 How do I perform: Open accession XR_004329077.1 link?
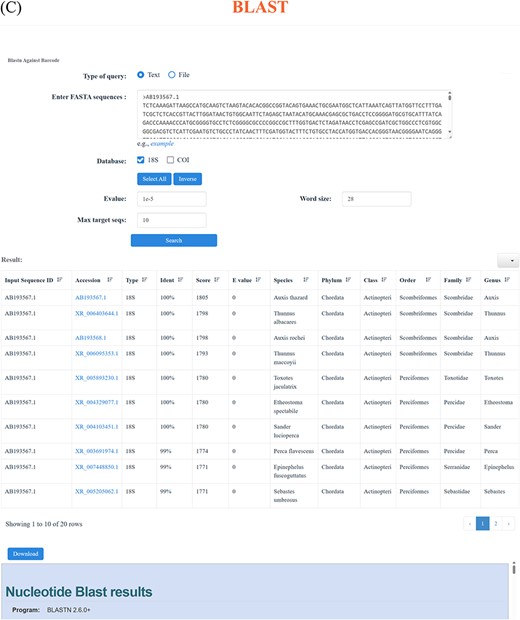(x=96, y=402)
